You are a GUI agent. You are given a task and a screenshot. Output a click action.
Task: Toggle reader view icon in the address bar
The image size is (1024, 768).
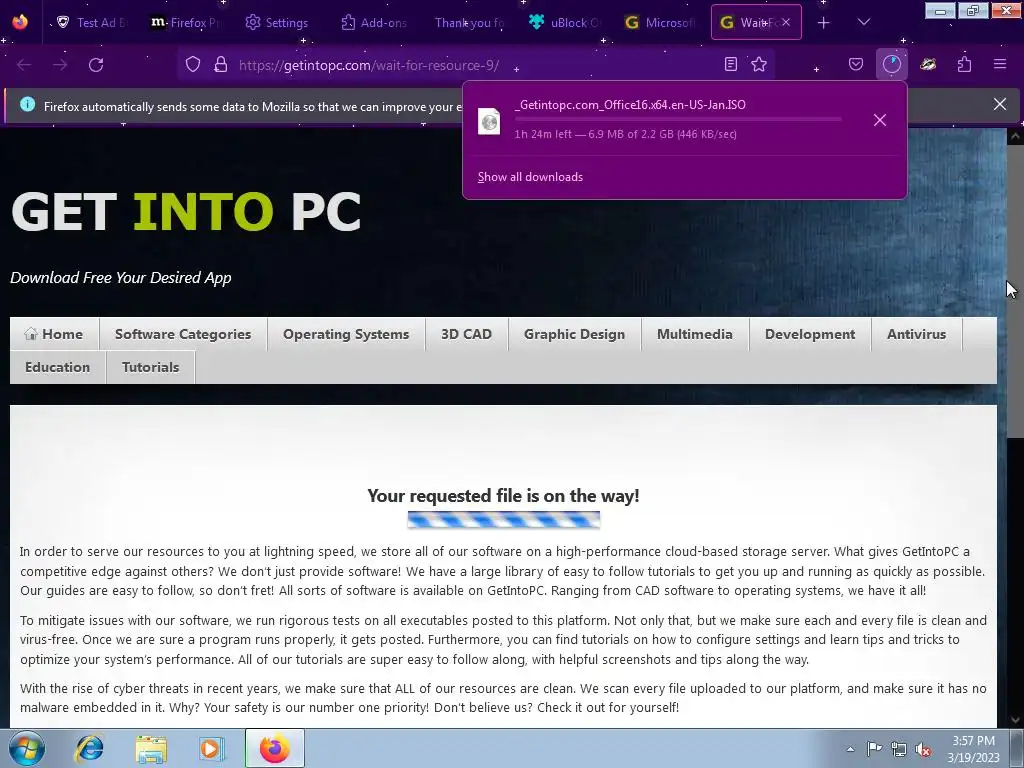(x=731, y=64)
